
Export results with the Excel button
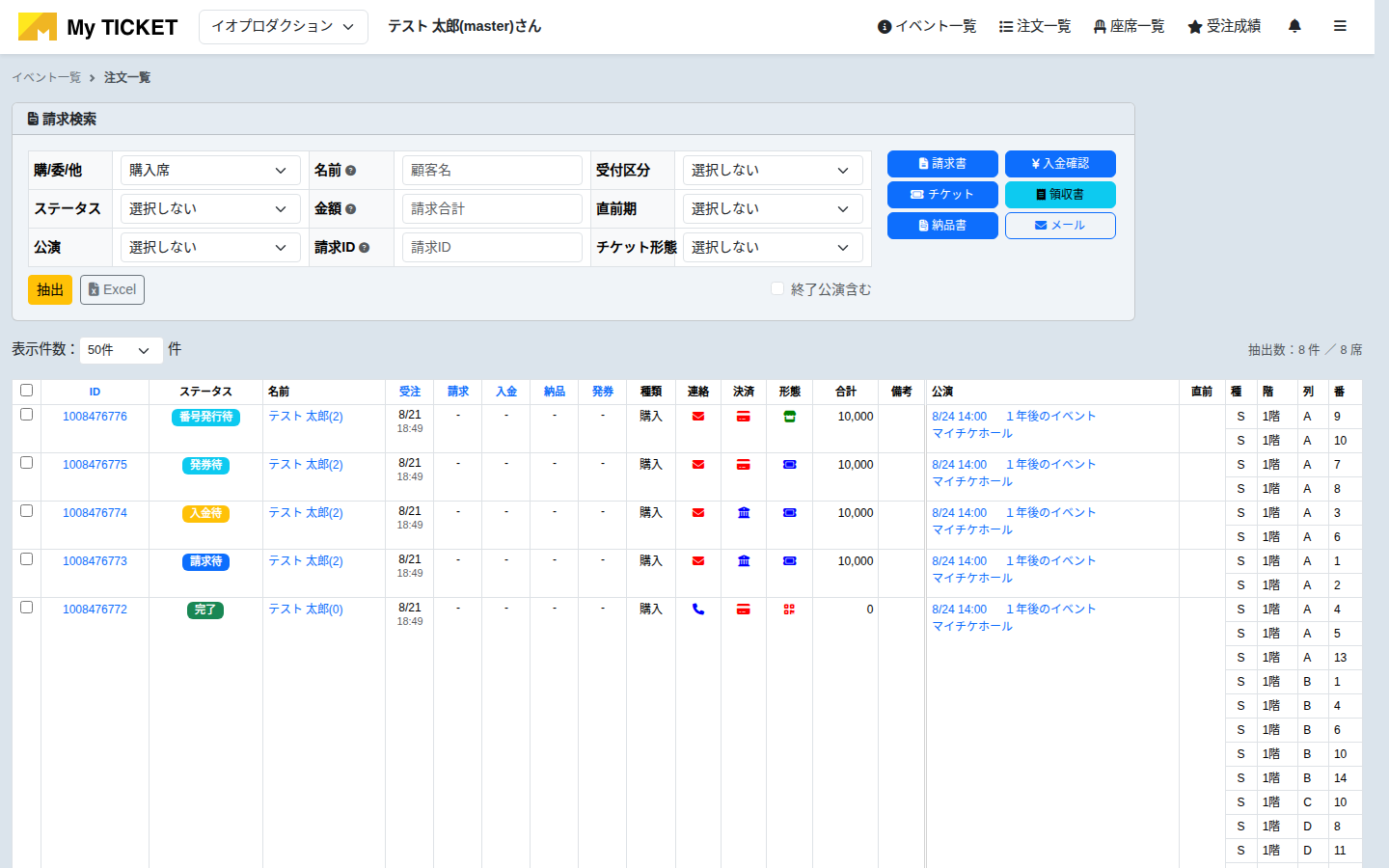(112, 290)
